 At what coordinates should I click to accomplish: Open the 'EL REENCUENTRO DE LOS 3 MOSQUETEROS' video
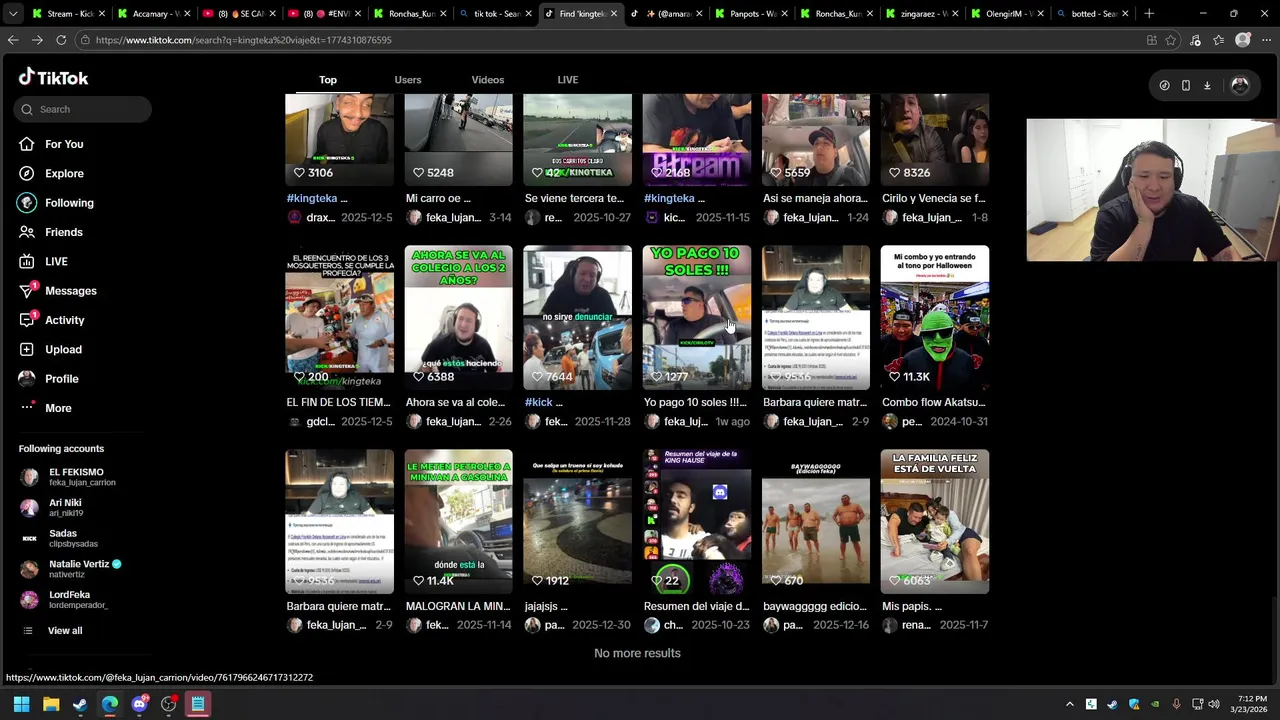pos(339,317)
